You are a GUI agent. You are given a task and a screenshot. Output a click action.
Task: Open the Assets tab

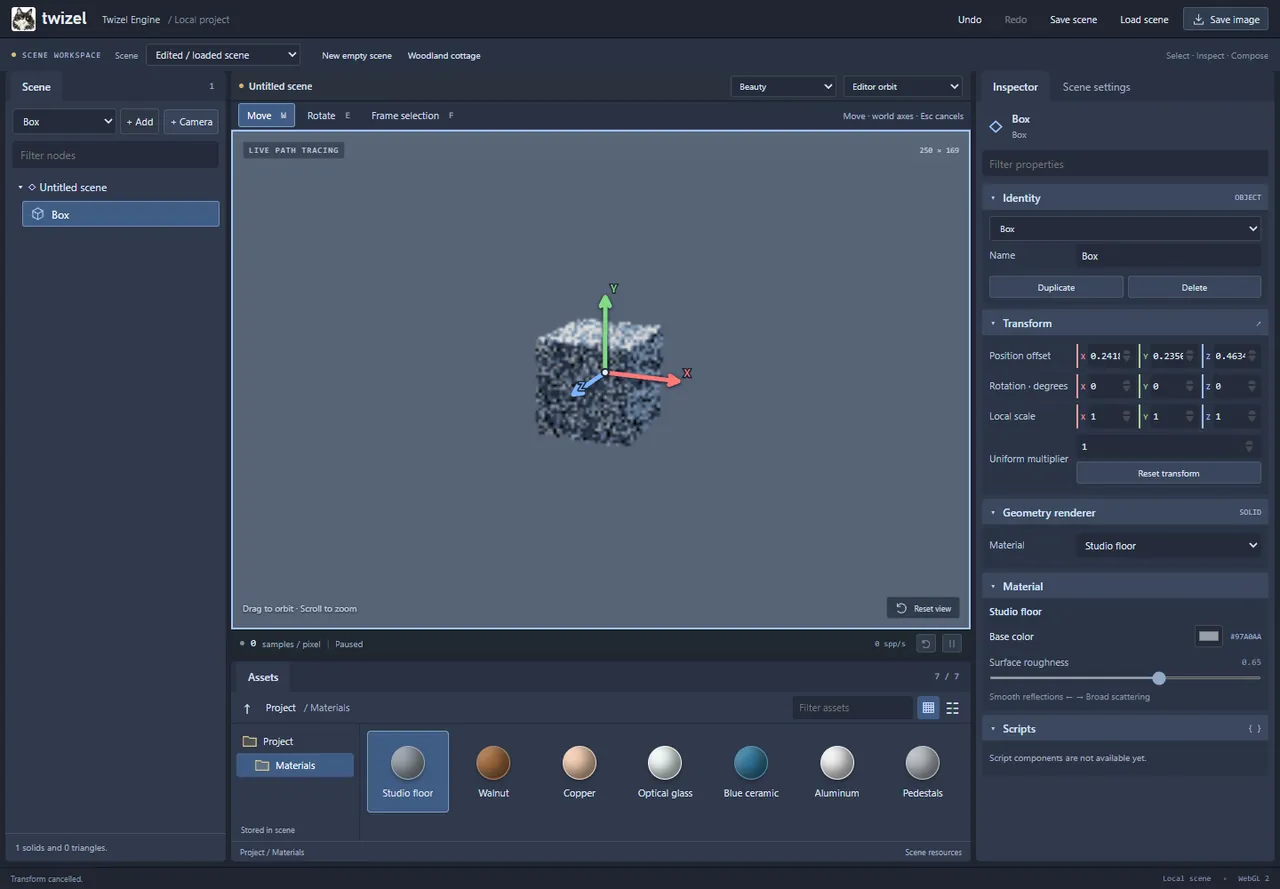[263, 677]
